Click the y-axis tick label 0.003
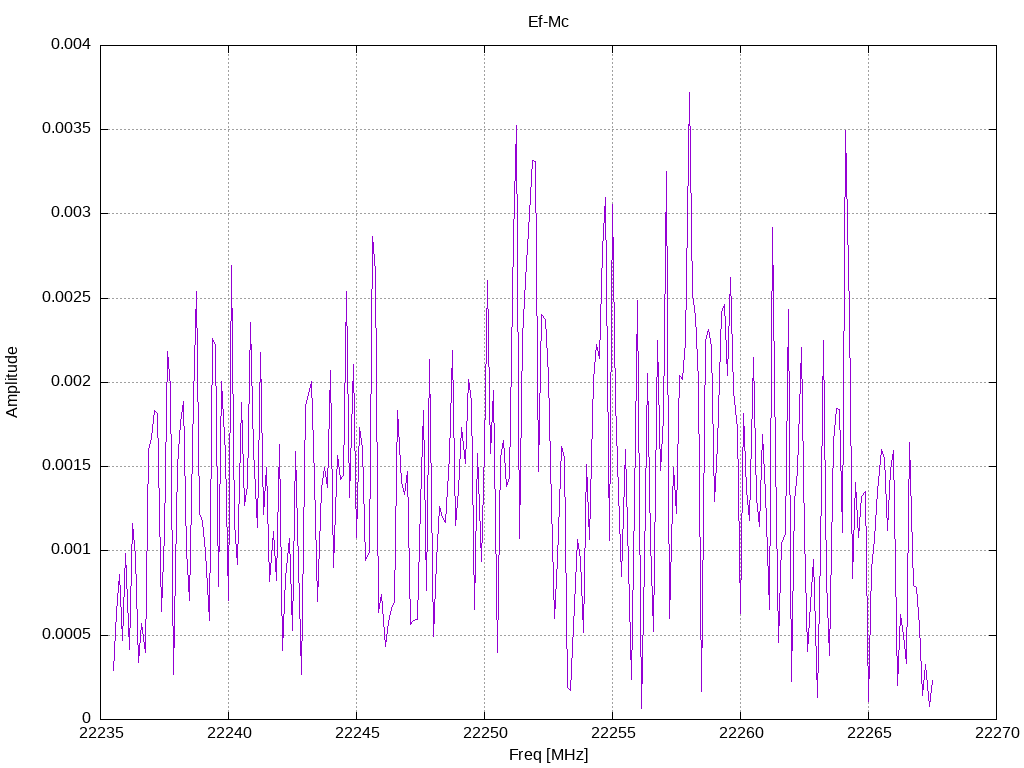This screenshot has height=768, width=1024. pos(71,213)
